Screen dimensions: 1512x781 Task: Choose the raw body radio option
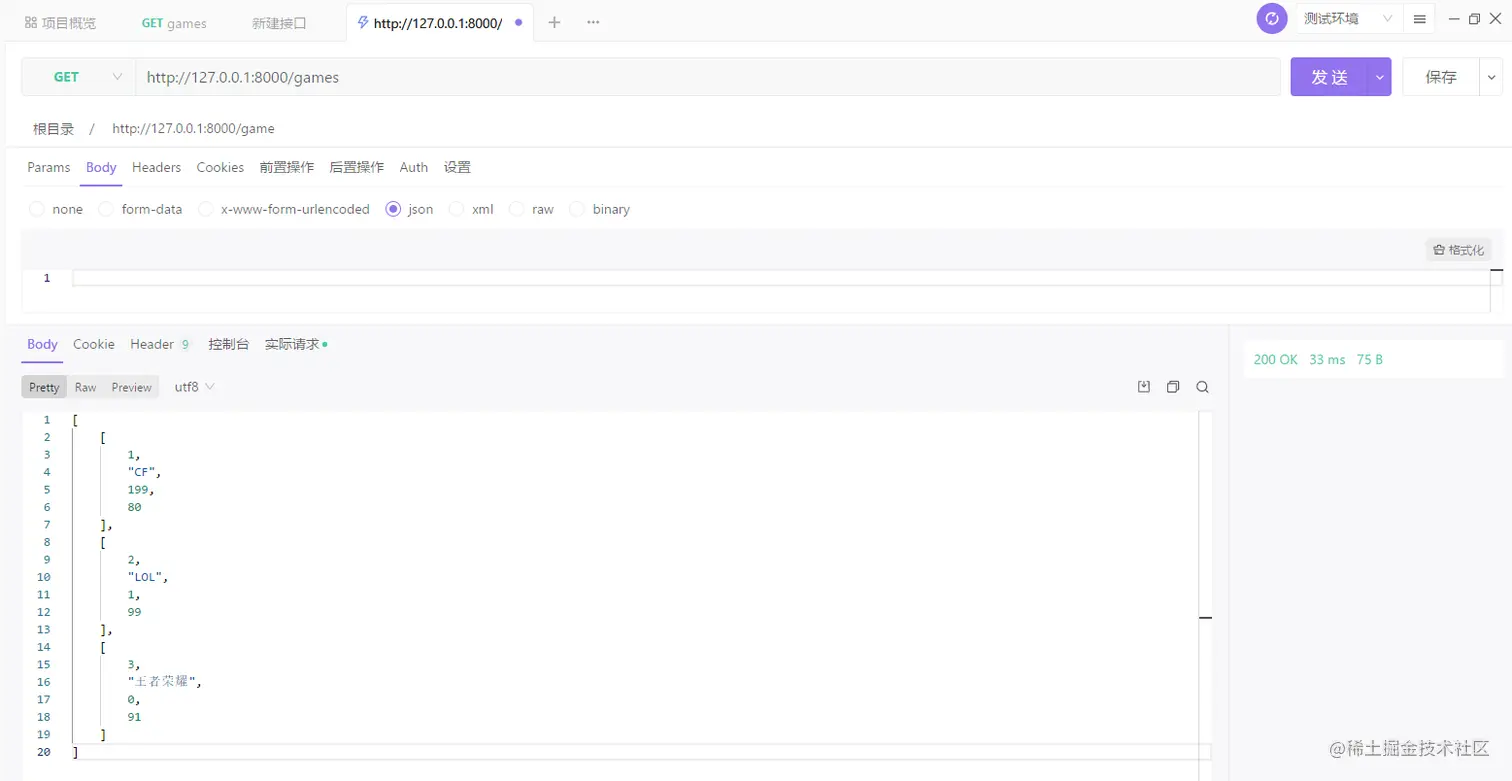[x=517, y=209]
